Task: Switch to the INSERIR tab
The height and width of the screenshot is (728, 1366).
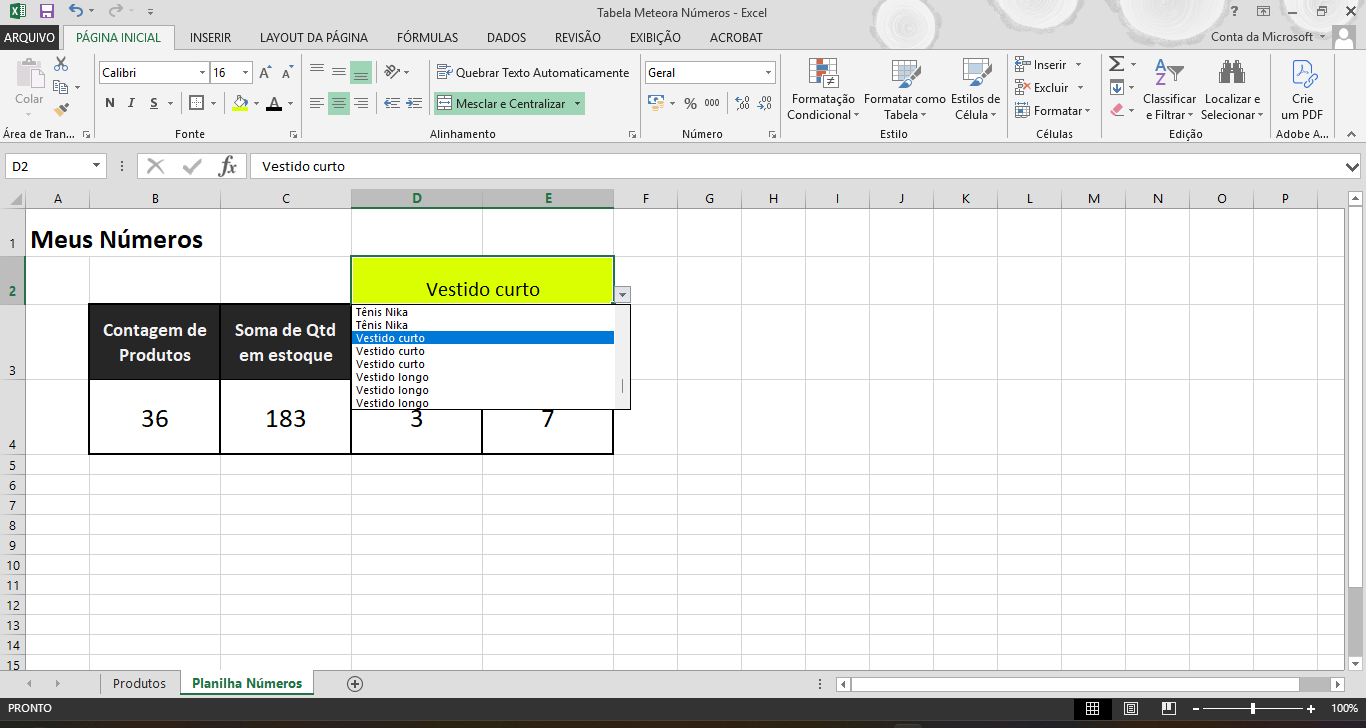Action: [x=210, y=38]
